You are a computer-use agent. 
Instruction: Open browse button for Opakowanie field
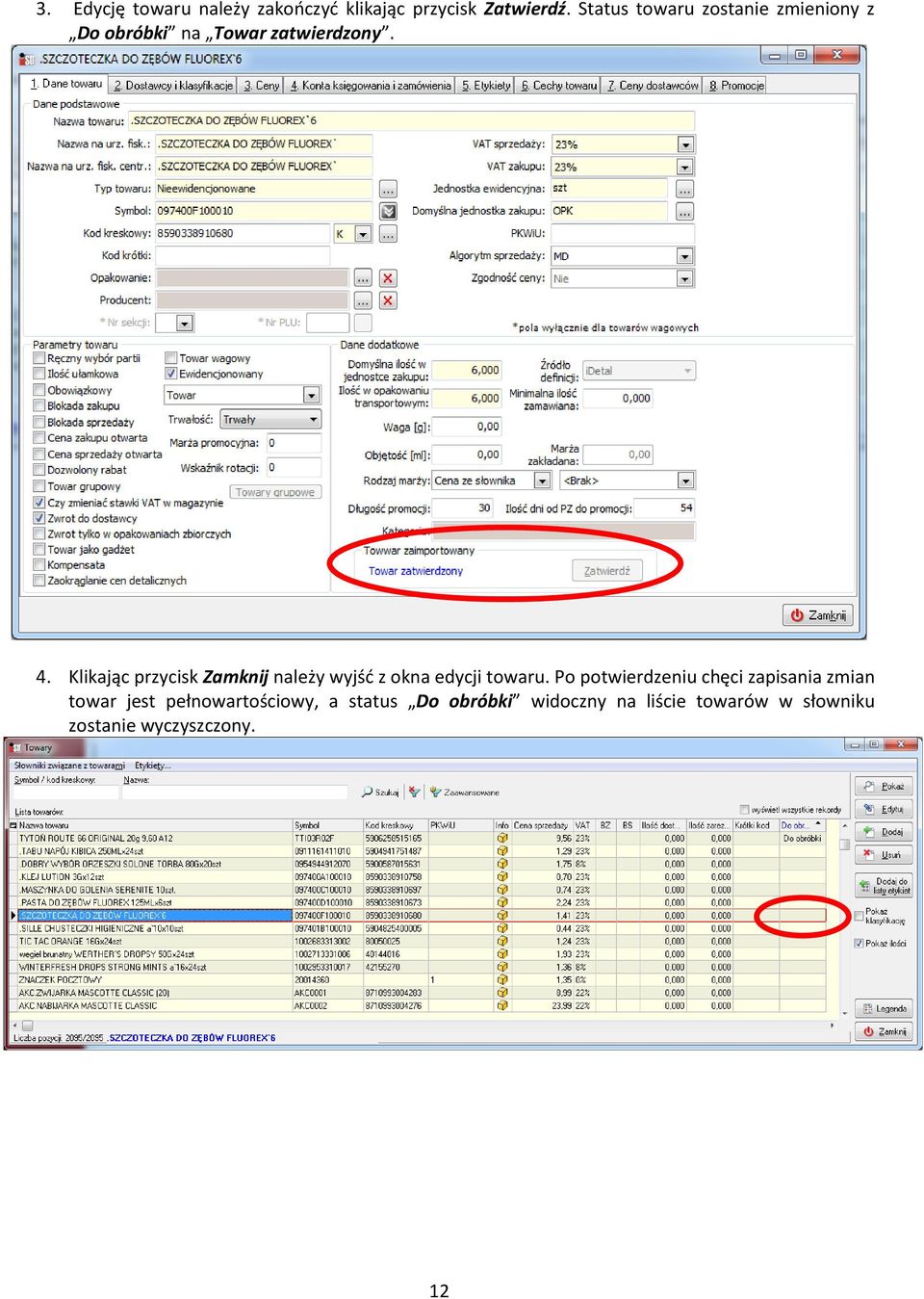[x=363, y=278]
